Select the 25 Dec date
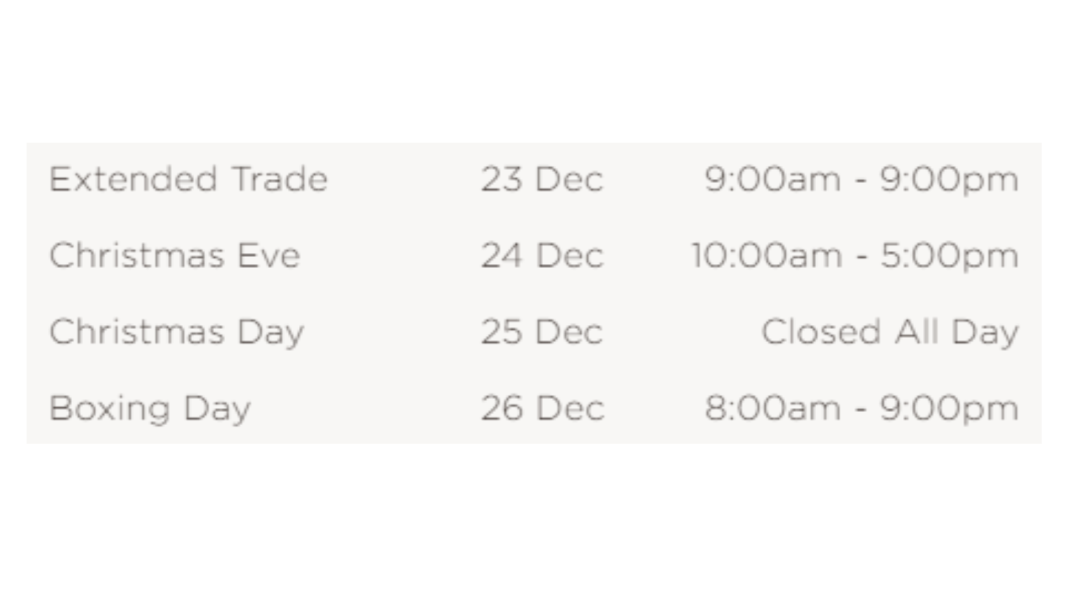Screen dimensions: 1080x593 point(542,332)
